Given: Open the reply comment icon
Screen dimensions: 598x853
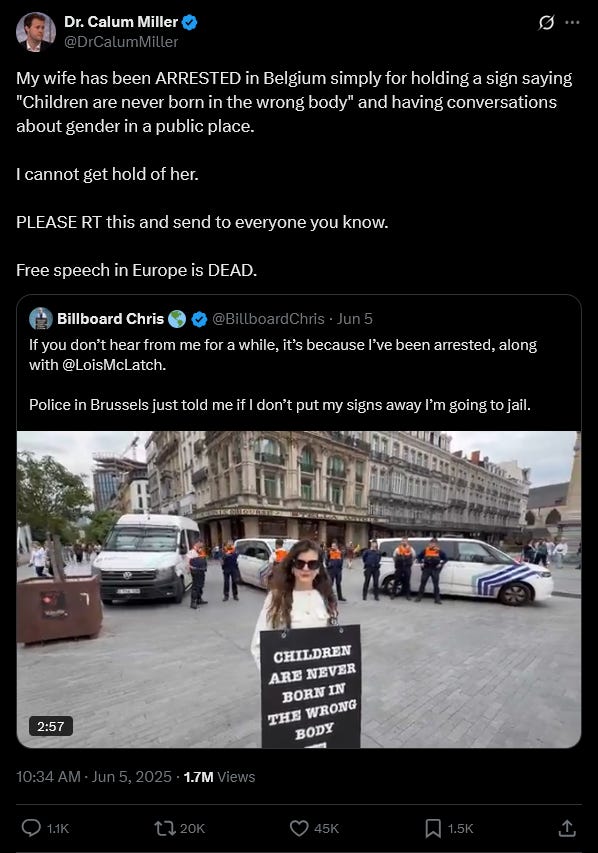Looking at the screenshot, I should click(x=31, y=828).
